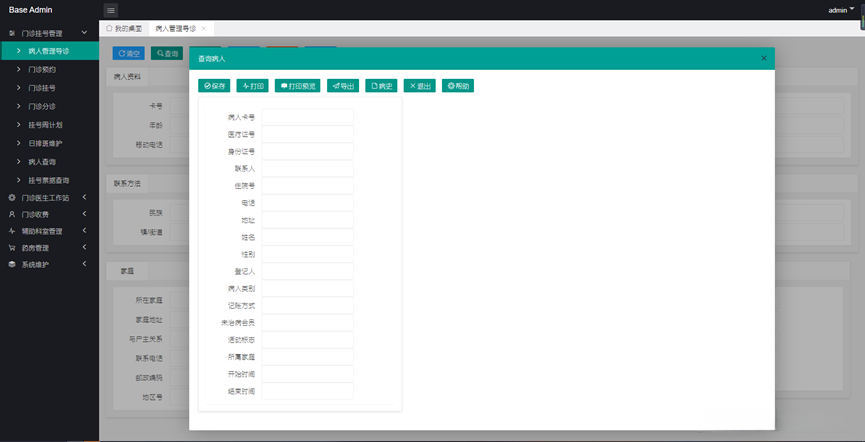Close the 查询病人 dialog
Viewport: 865px width, 442px height.
764,58
